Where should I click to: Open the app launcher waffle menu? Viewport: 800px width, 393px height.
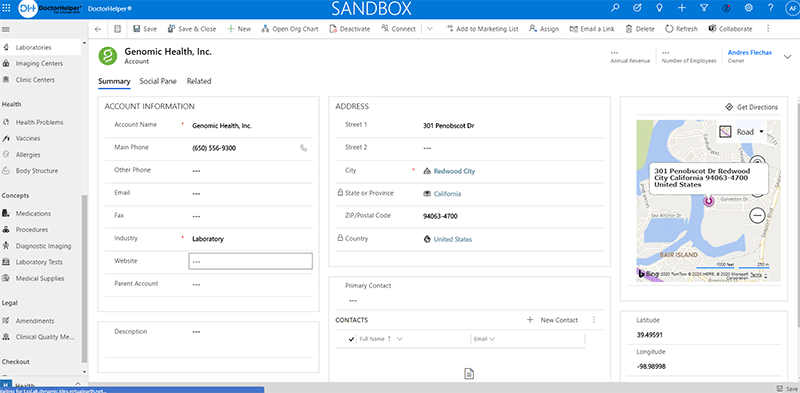coord(7,8)
